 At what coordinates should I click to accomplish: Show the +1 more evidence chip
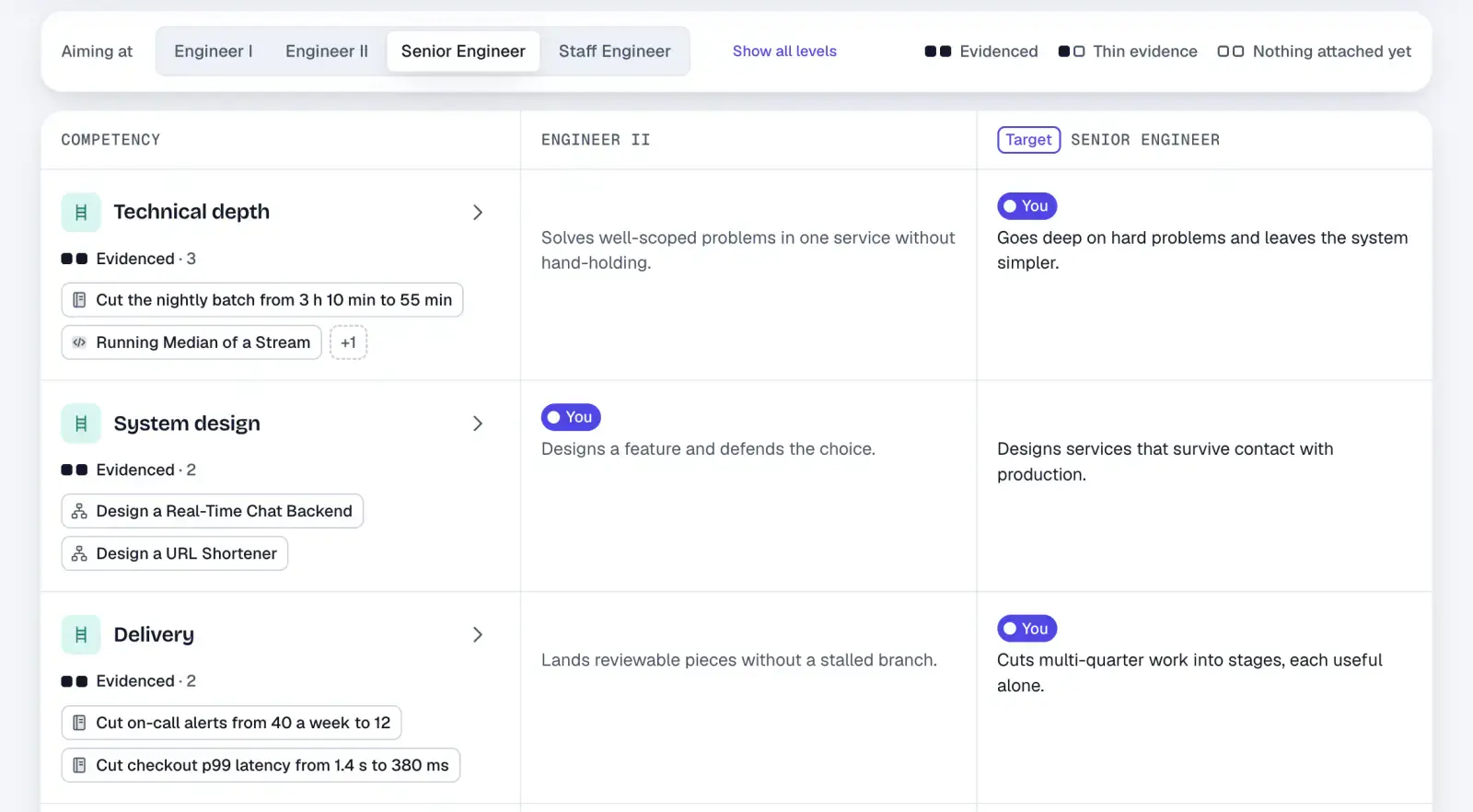coord(348,342)
